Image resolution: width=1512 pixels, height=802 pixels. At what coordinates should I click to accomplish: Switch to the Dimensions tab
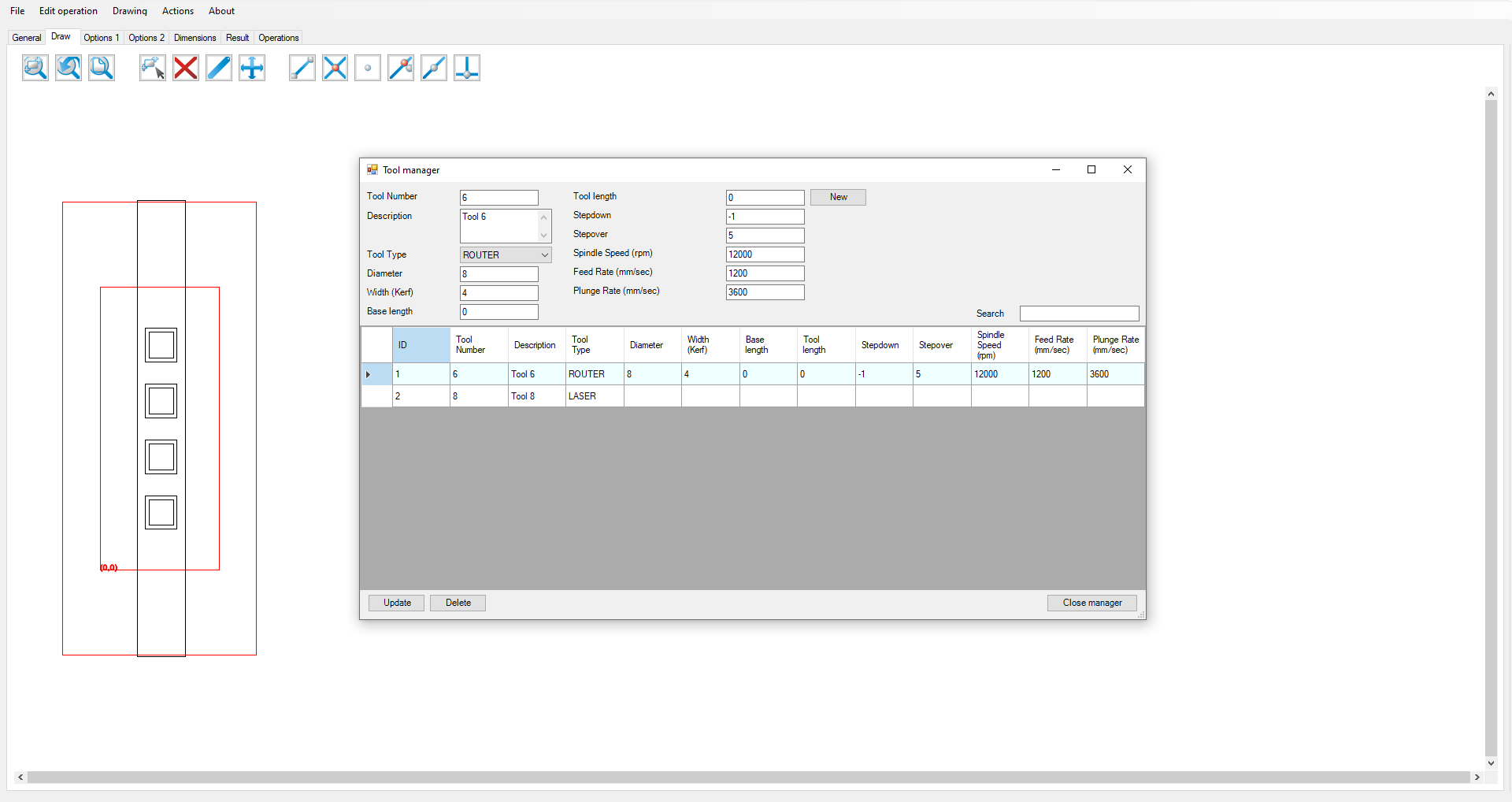(x=195, y=38)
